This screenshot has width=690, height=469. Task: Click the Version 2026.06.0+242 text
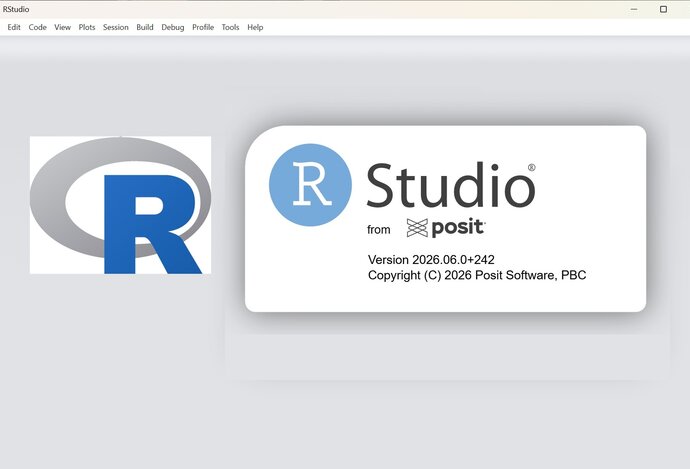[x=431, y=260]
